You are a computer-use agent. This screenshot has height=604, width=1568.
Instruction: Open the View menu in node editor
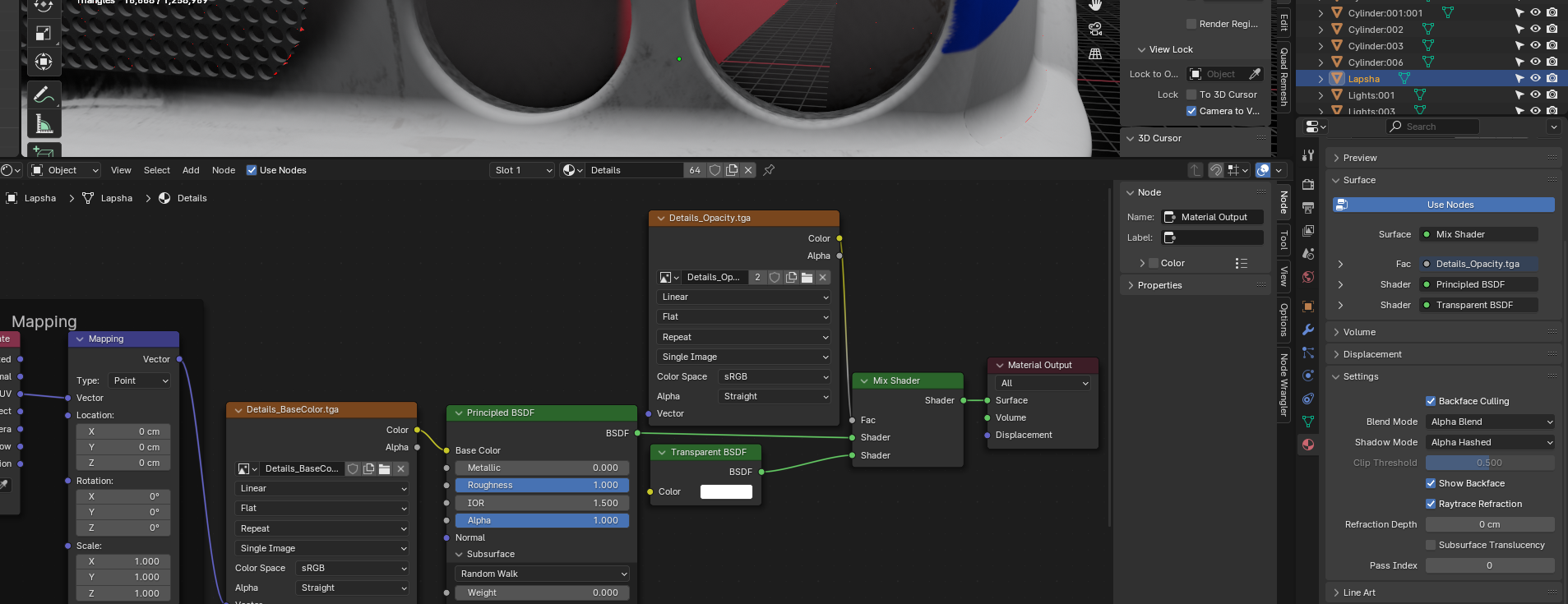click(121, 170)
